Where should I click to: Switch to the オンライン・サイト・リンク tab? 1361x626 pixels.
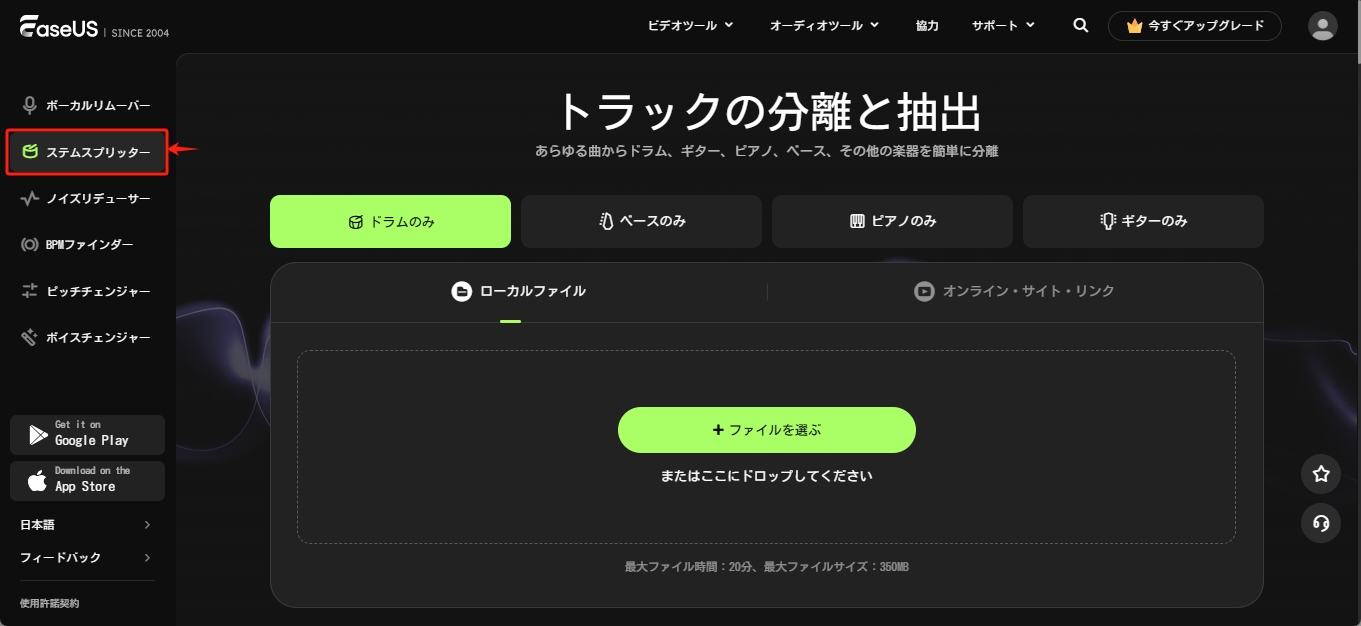tap(1015, 291)
